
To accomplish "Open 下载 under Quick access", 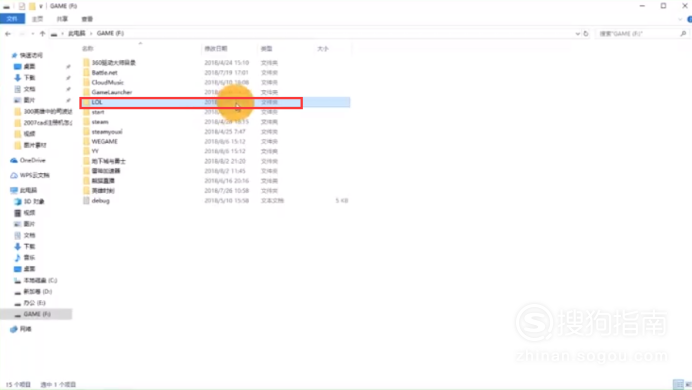I will coord(29,78).
